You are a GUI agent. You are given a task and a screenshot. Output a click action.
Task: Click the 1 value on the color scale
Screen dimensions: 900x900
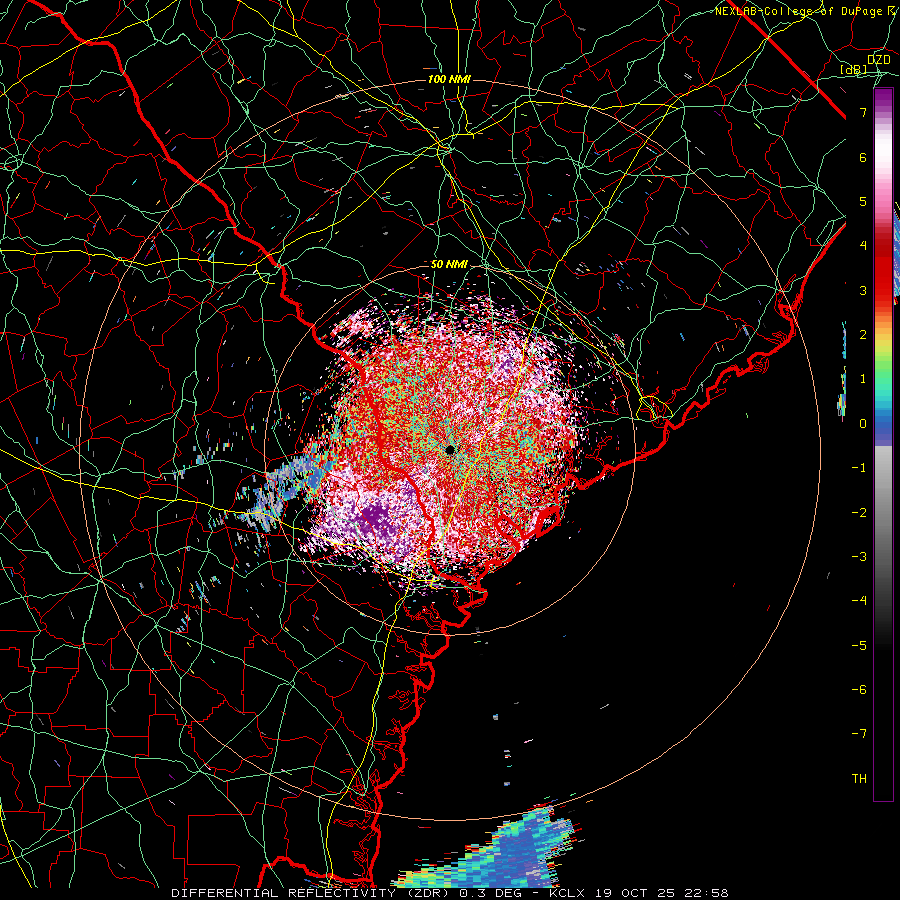coord(863,379)
